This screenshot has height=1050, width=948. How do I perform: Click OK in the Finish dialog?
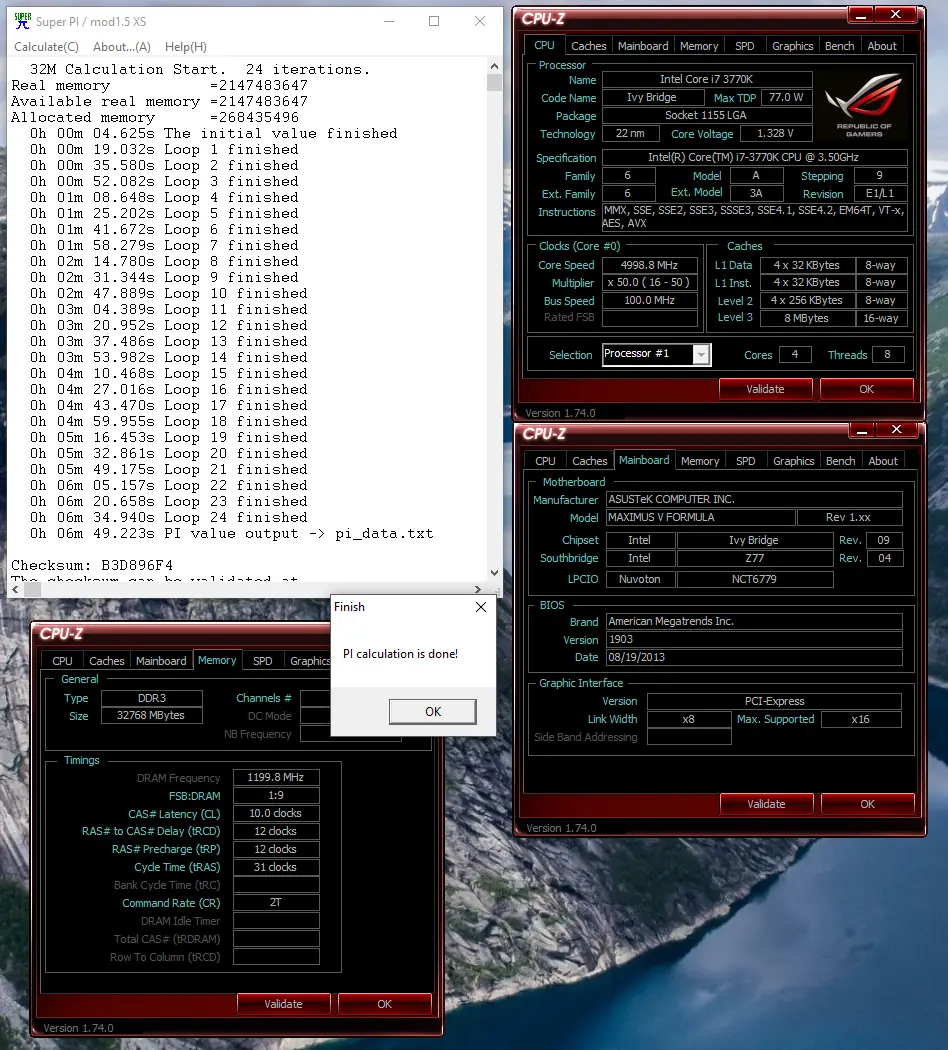(432, 711)
